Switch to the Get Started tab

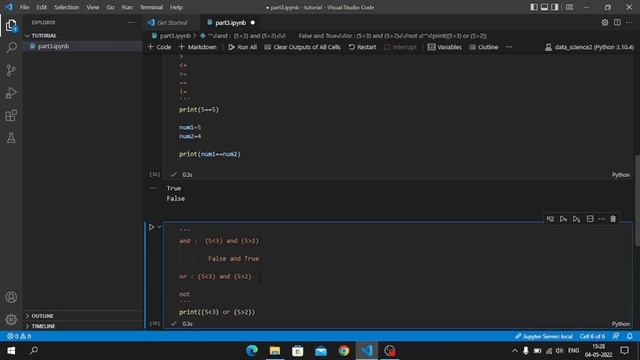tap(172, 22)
